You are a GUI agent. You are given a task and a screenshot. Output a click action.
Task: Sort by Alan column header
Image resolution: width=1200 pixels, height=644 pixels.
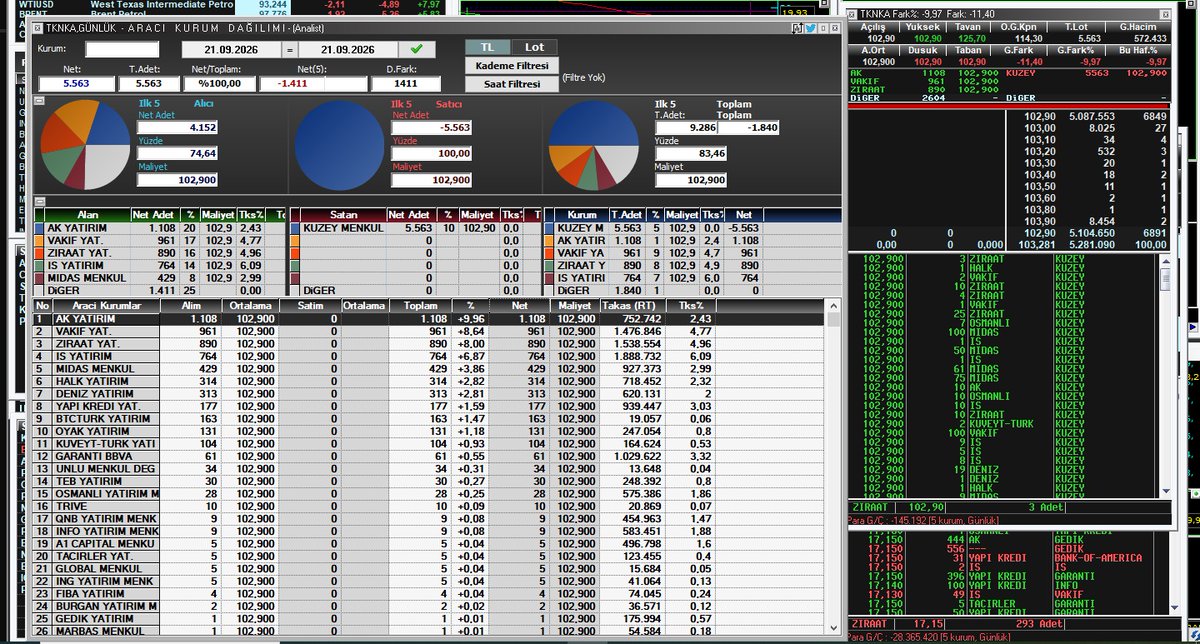tap(89, 215)
